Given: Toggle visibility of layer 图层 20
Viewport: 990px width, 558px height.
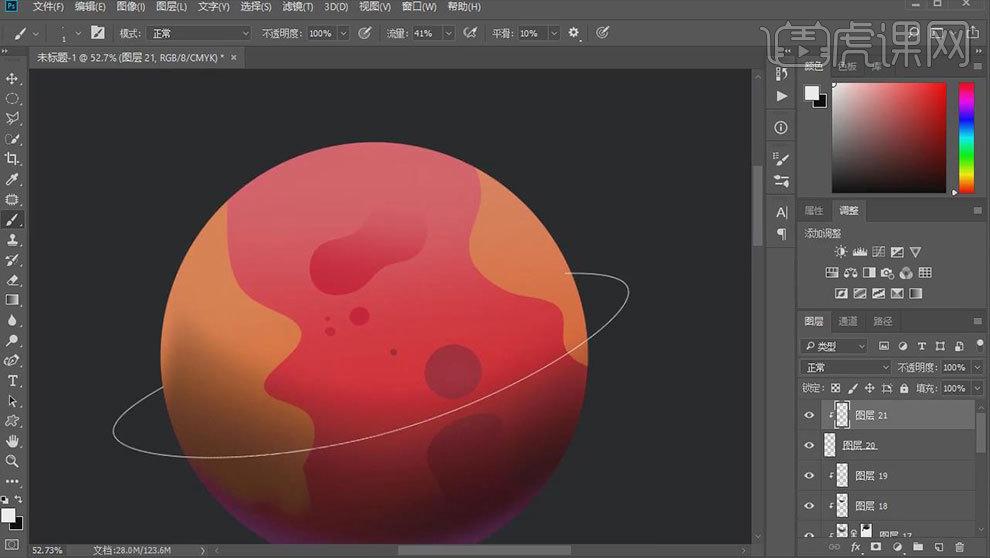Looking at the screenshot, I should [x=809, y=445].
